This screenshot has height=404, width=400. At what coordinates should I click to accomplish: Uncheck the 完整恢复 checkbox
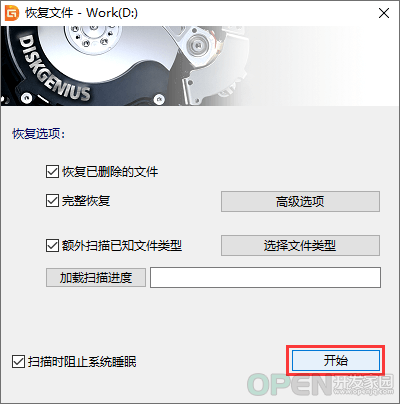point(52,201)
